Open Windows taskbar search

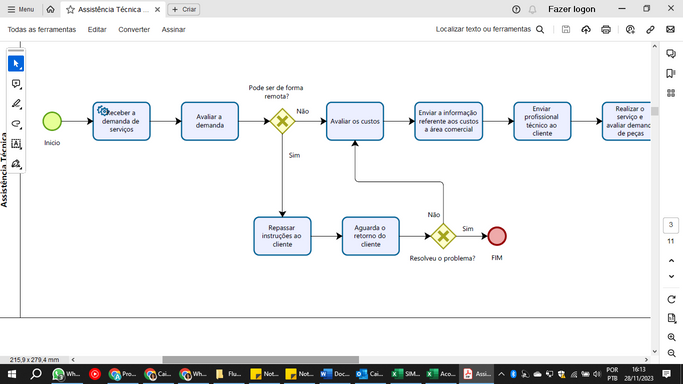pyautogui.click(x=36, y=374)
